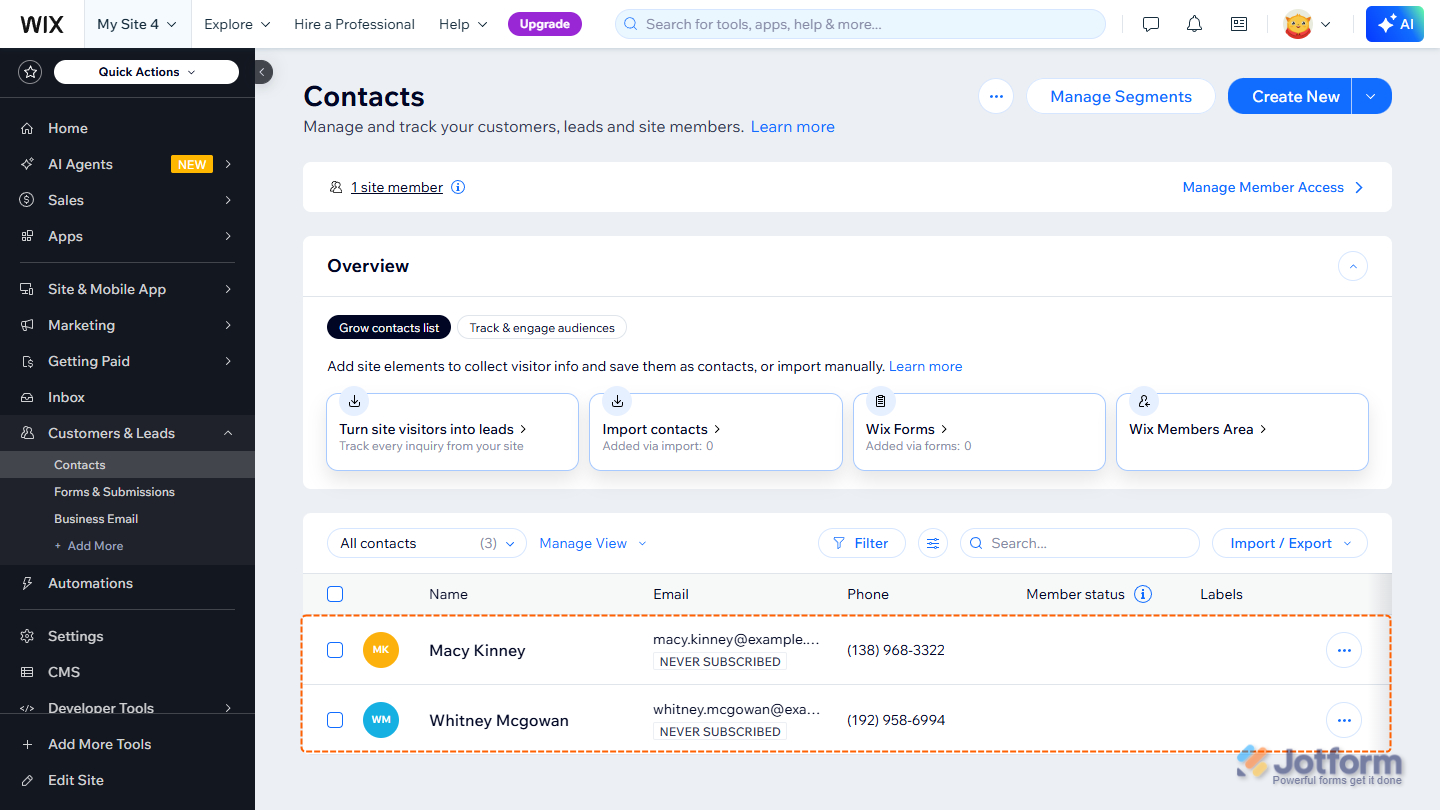Open the chat messages icon in top bar

coord(1151,24)
